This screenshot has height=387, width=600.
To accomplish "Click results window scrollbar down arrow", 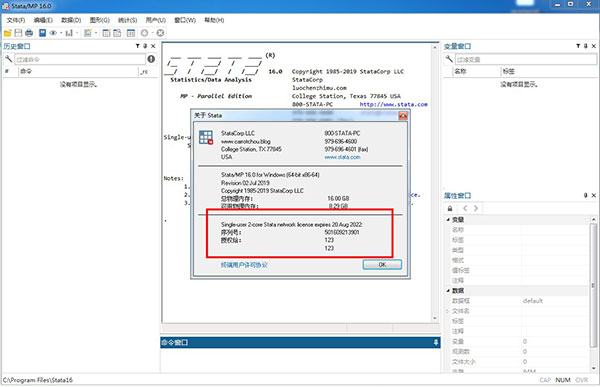I will click(x=435, y=318).
